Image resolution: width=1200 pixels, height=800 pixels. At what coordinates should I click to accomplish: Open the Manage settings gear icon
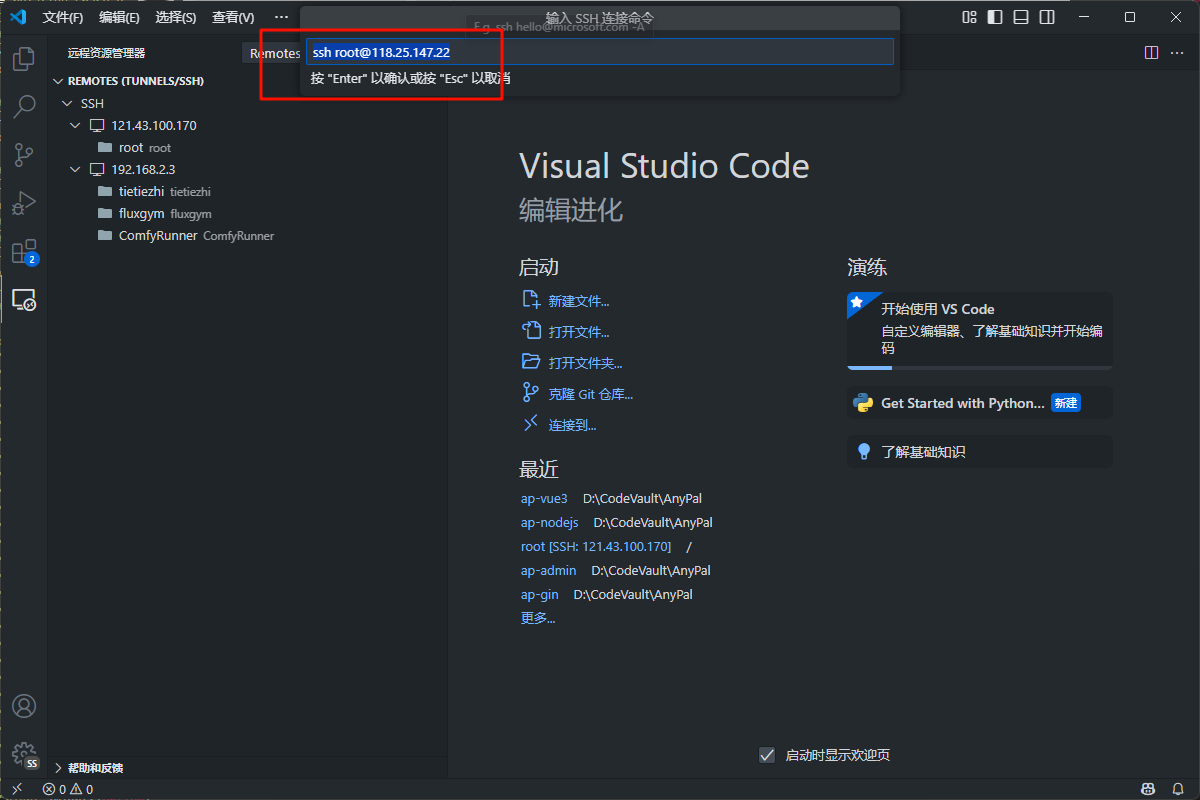24,753
